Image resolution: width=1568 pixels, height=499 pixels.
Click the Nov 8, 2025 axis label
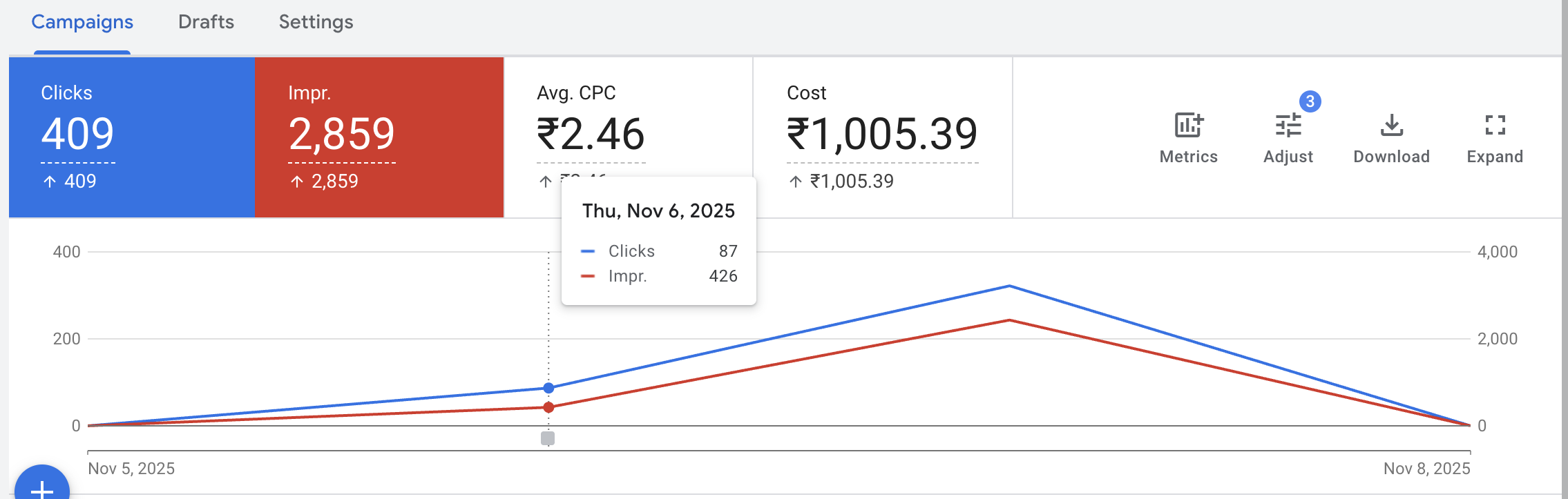tap(1426, 469)
